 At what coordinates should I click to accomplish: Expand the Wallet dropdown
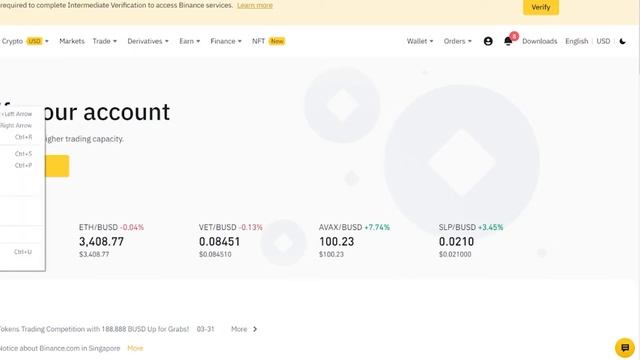420,41
